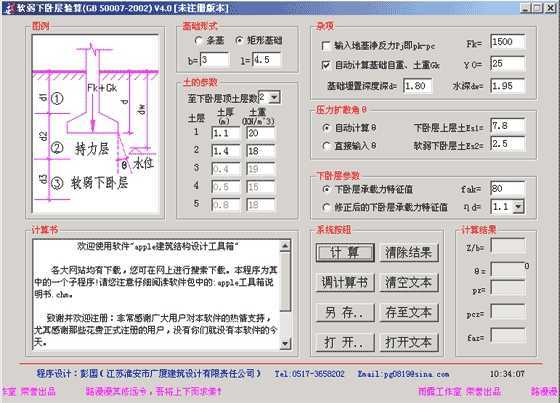Click 另存.. to save as
This screenshot has width=560, height=403.
point(345,313)
